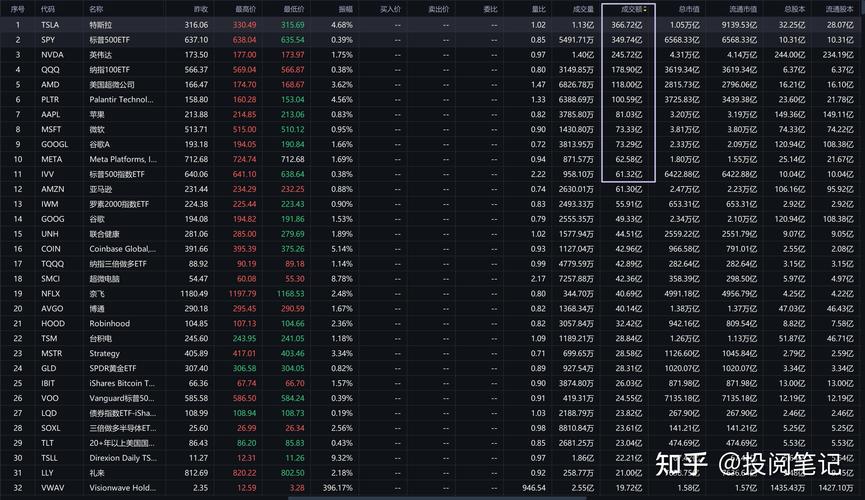Screen dimensions: 865x500
Task: Select the TSLA code cell
Action: (50, 25)
